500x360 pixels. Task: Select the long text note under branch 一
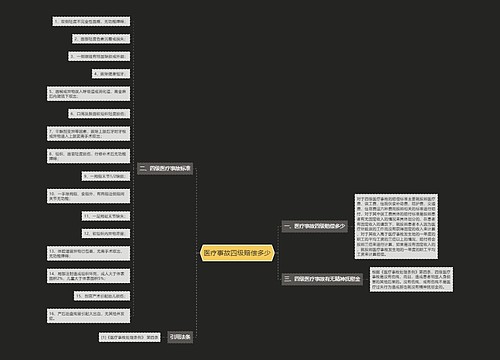point(396,226)
